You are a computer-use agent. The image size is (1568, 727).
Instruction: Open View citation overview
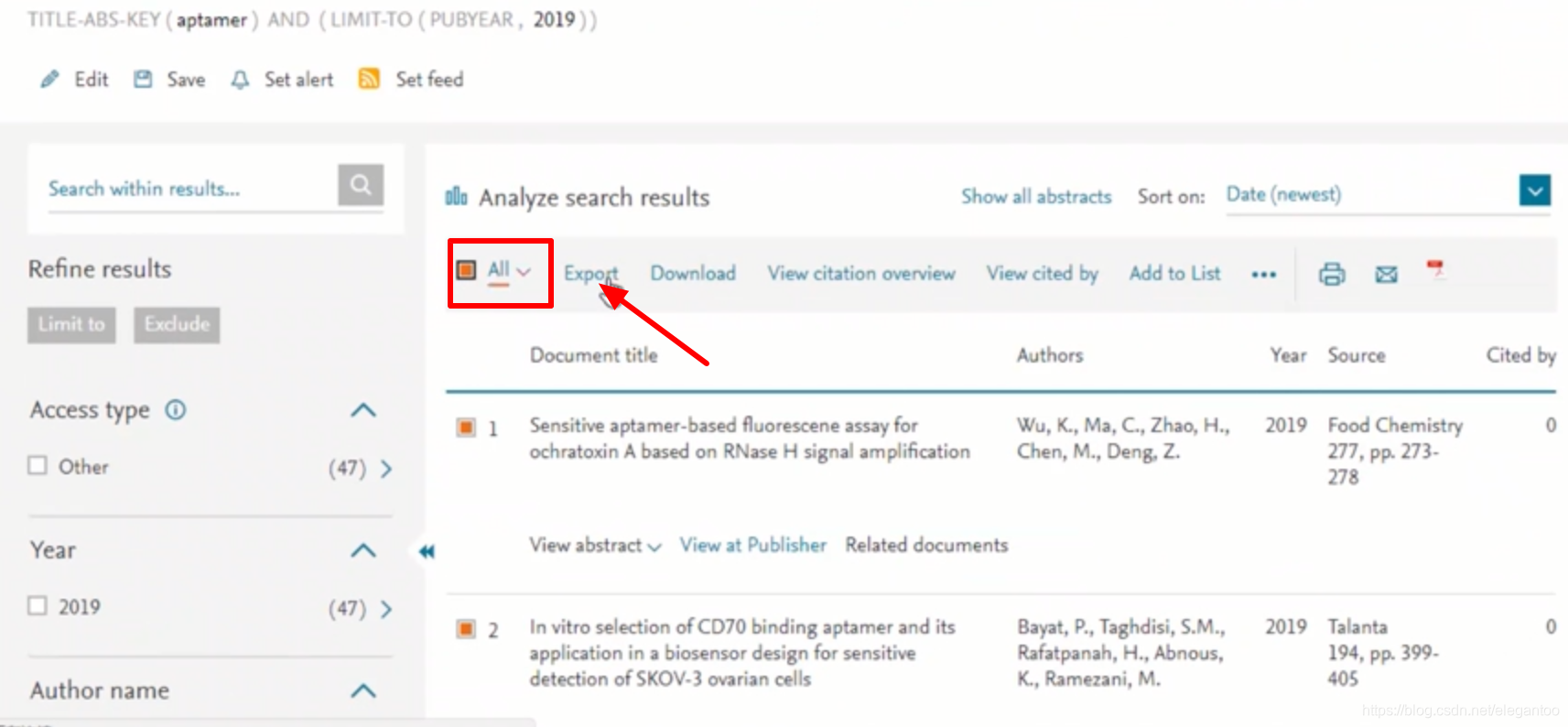coord(861,274)
